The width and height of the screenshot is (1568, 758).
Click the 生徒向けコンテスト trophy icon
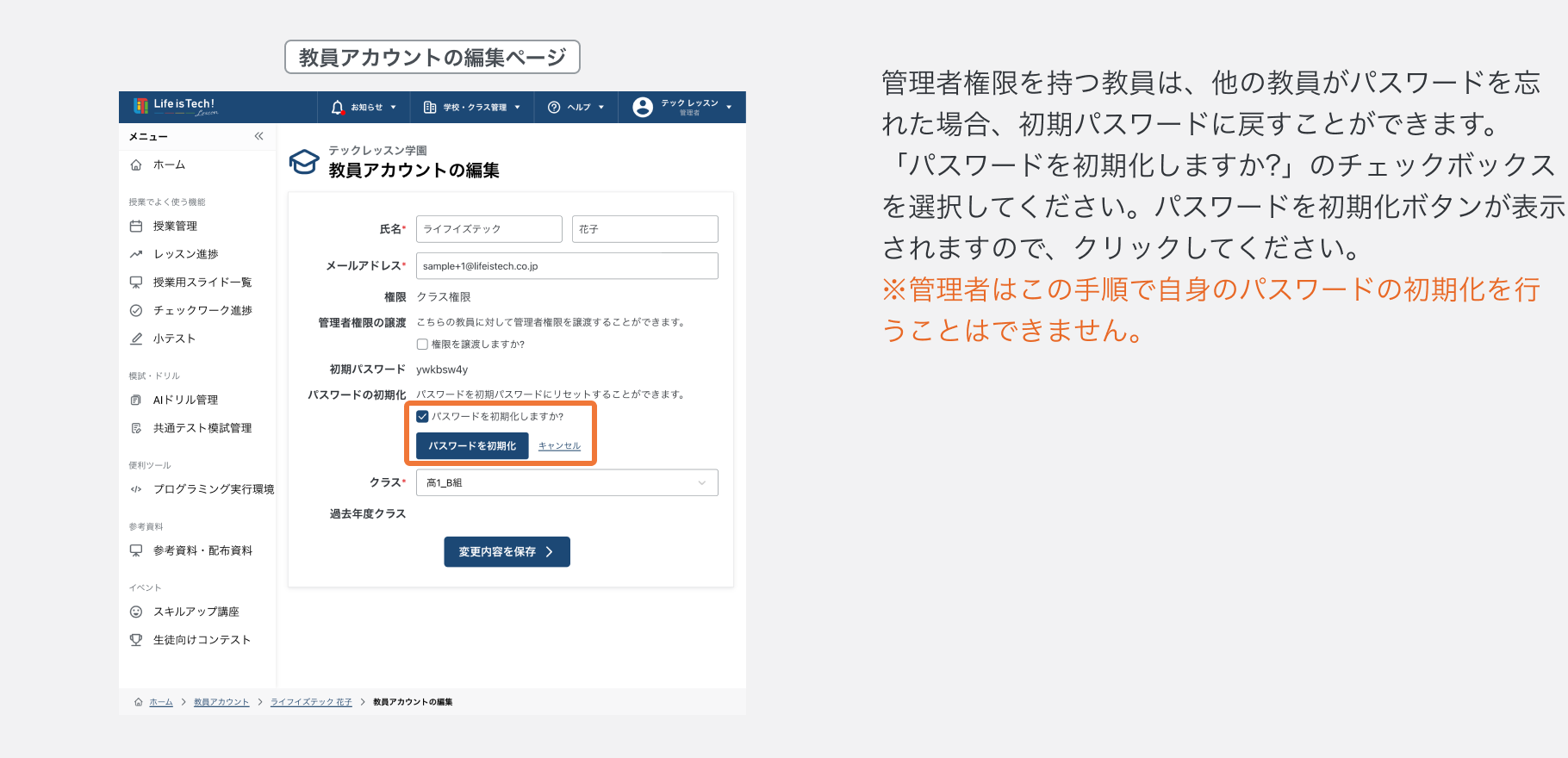pos(136,640)
